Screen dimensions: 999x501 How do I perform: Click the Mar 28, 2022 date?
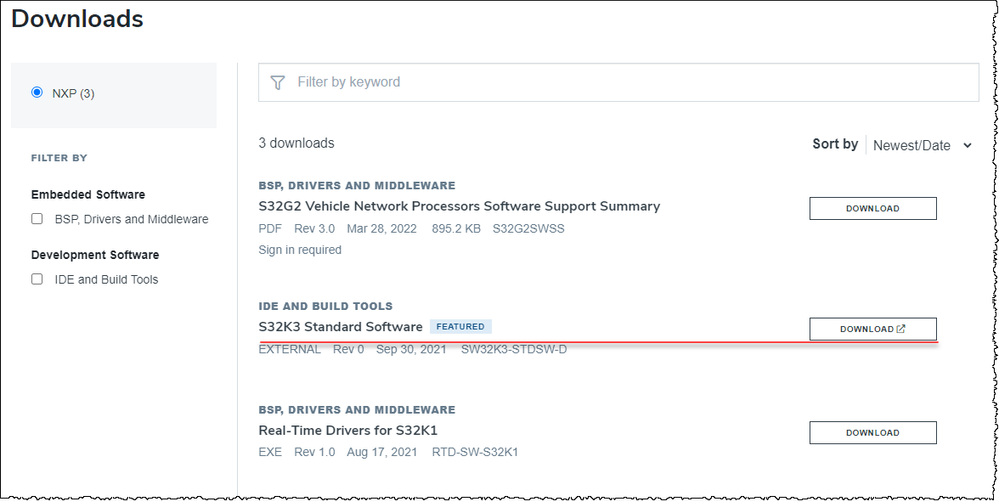pos(382,228)
